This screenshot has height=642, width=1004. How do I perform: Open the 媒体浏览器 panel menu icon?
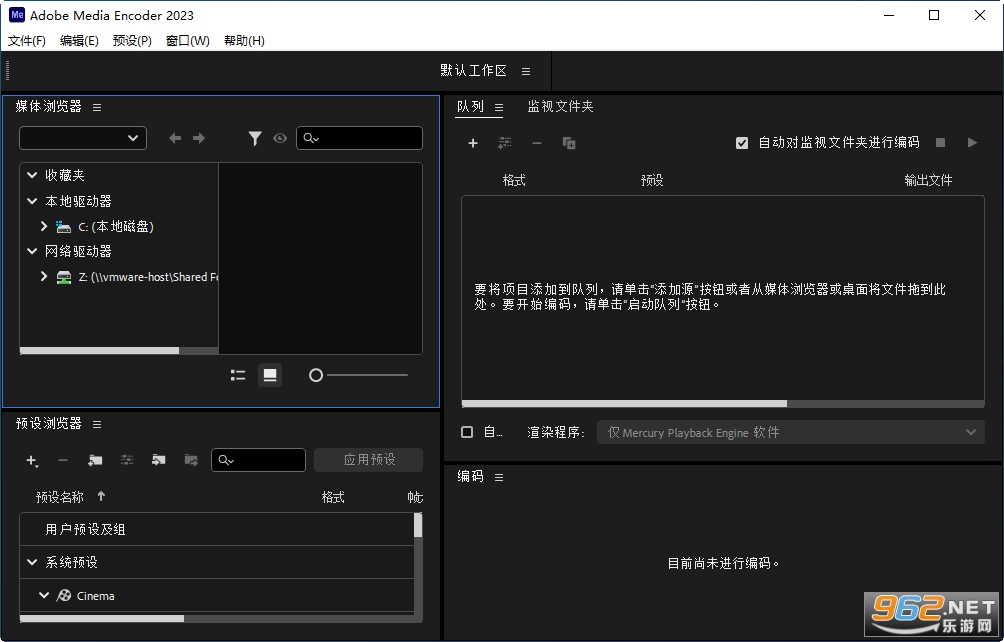click(97, 108)
